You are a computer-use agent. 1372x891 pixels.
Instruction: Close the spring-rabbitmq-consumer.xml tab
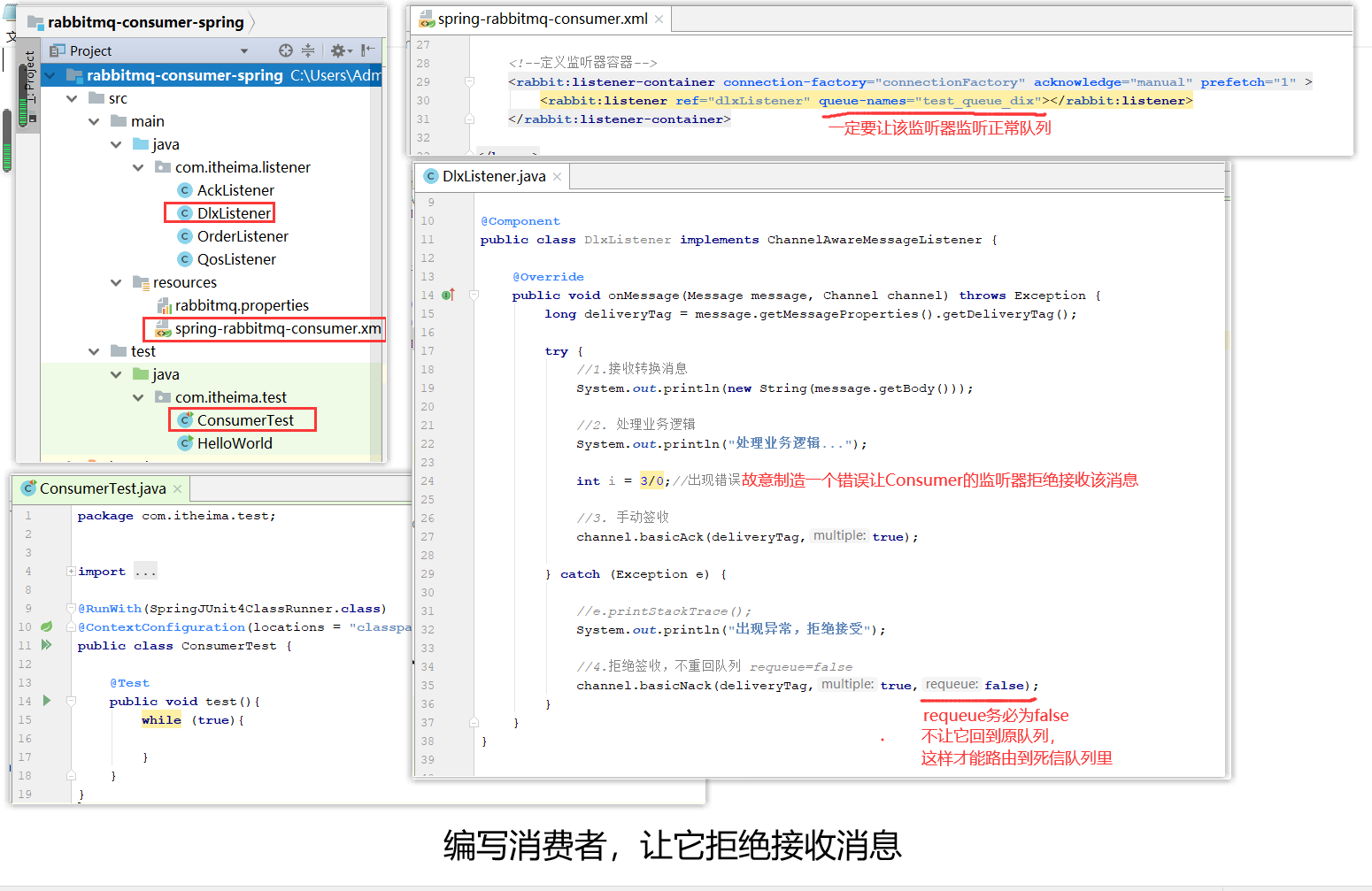point(659,19)
